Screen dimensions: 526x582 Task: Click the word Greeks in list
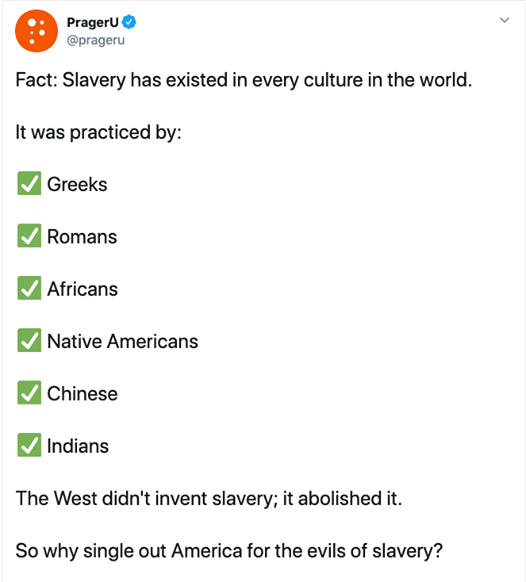77,184
